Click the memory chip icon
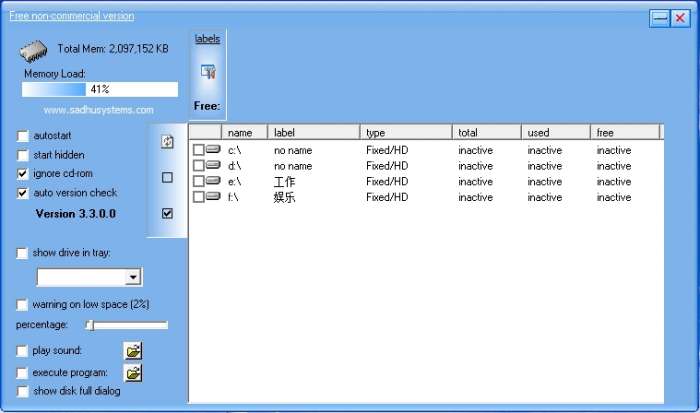 (x=33, y=51)
